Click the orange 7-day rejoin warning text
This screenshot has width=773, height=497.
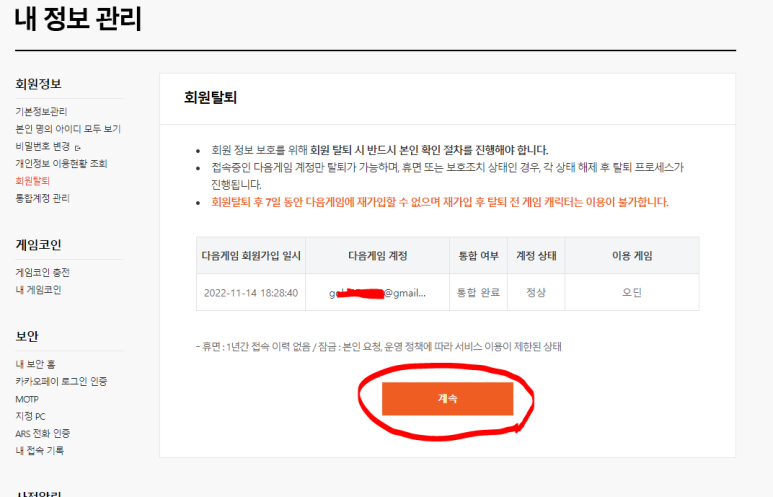coord(440,202)
